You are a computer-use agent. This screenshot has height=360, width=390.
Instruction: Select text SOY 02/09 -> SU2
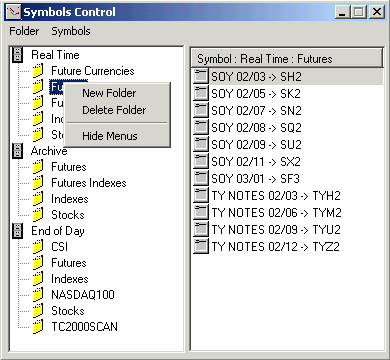tap(256, 145)
